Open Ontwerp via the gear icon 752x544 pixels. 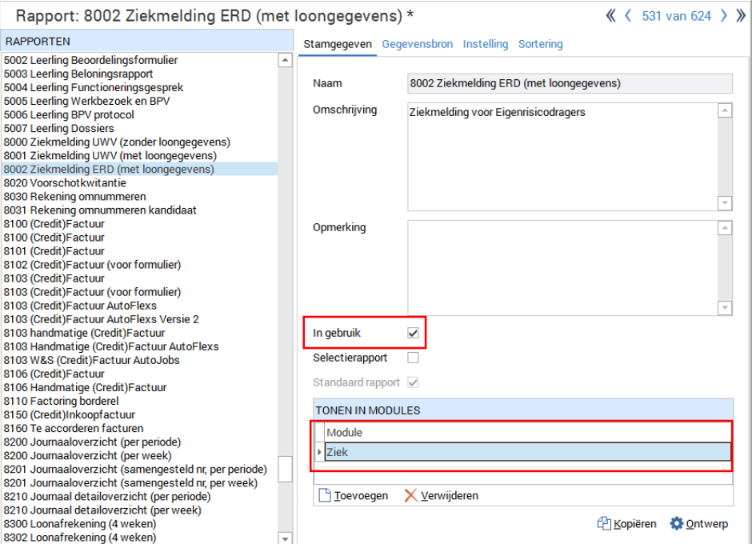[x=676, y=523]
